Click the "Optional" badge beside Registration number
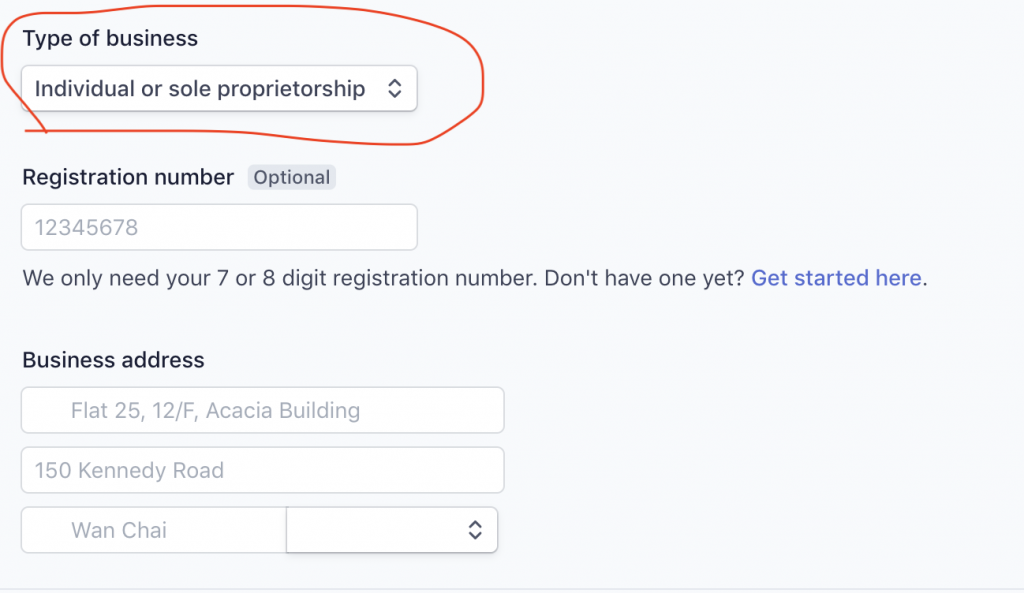The width and height of the screenshot is (1024, 593). (x=291, y=178)
